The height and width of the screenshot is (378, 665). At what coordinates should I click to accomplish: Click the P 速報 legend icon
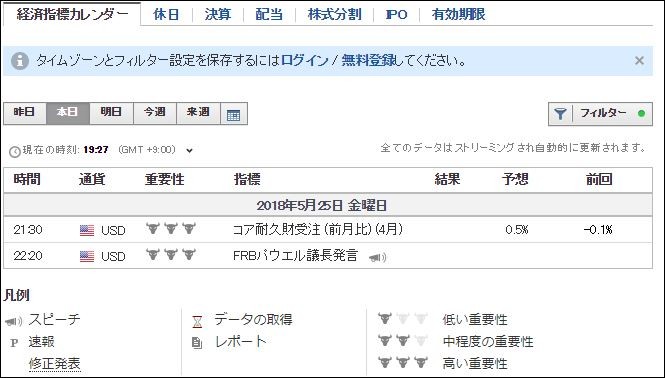pos(14,343)
